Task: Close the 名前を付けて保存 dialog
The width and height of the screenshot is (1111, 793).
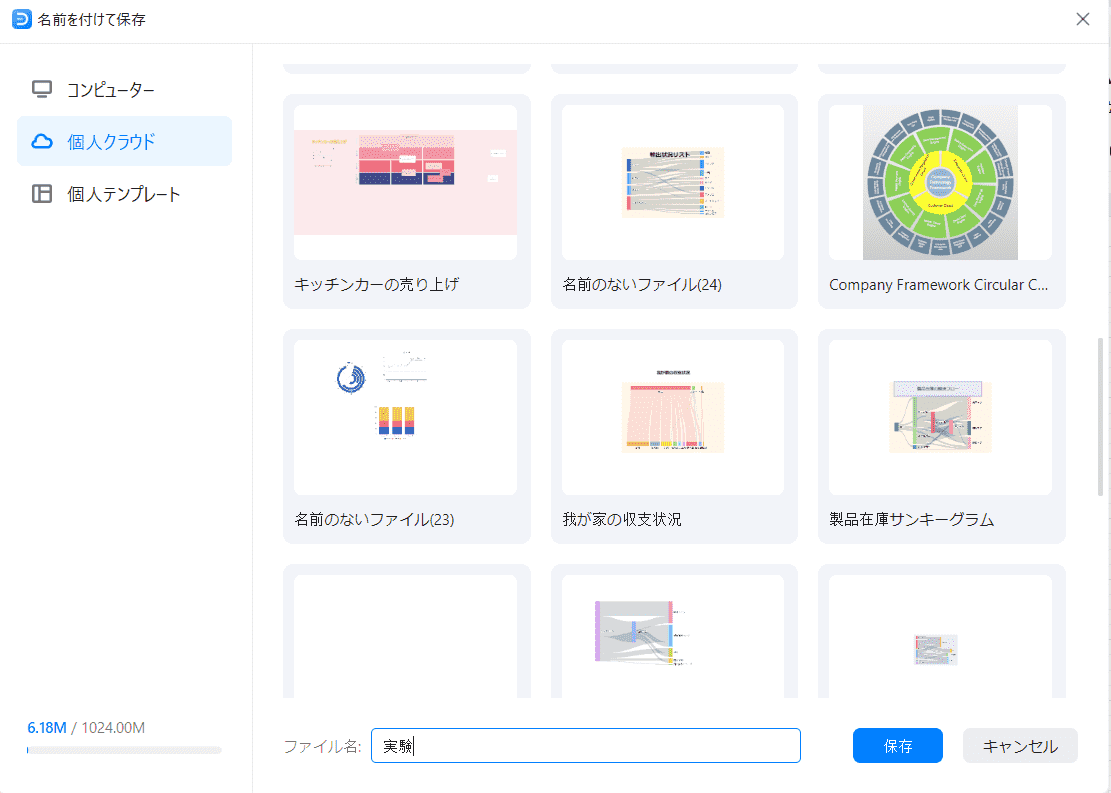Action: 1083,19
